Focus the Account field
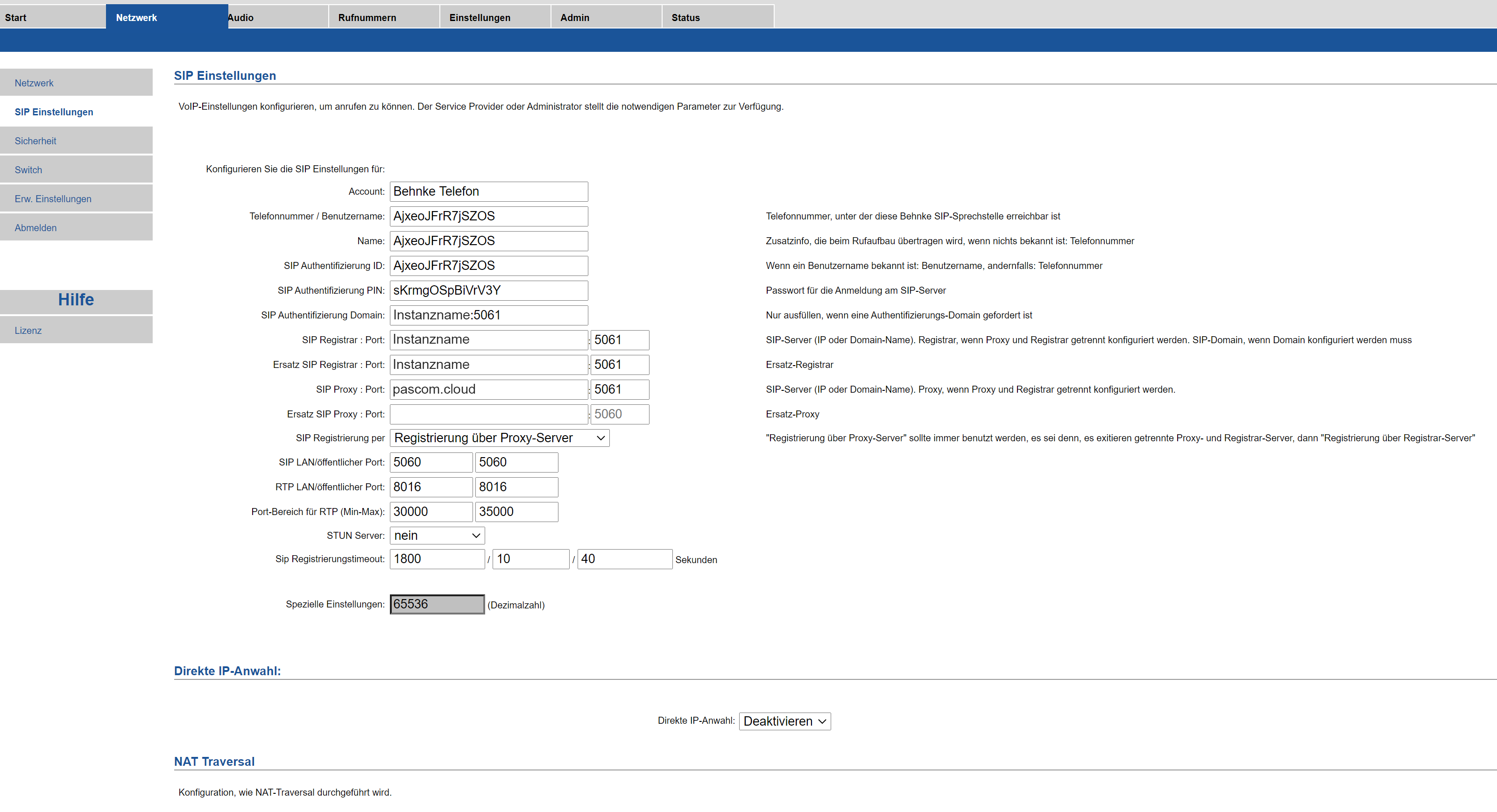Screen dimensions: 1497x812 [489, 191]
